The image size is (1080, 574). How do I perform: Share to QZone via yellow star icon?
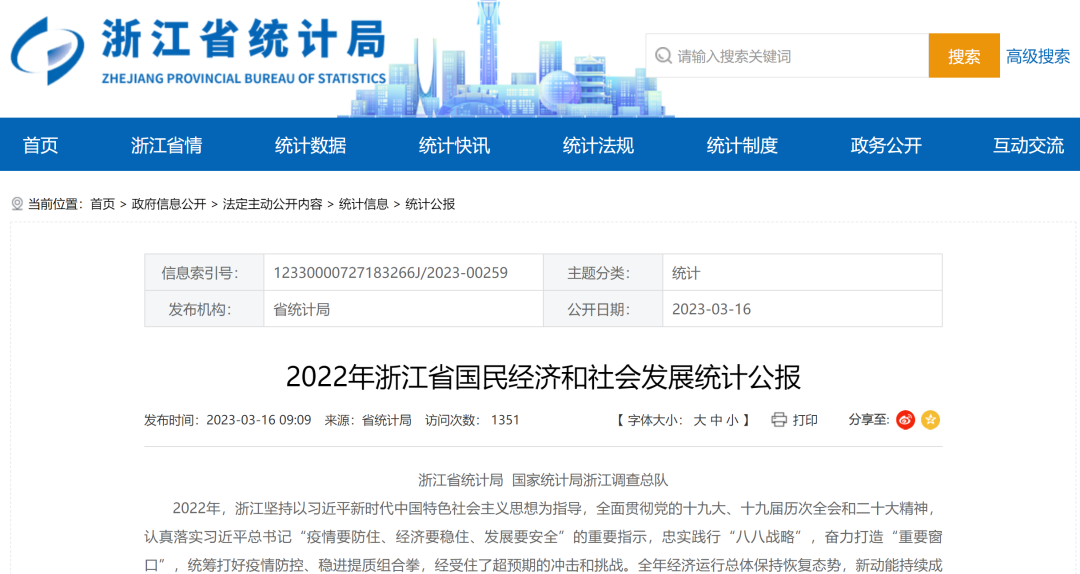pos(931,420)
